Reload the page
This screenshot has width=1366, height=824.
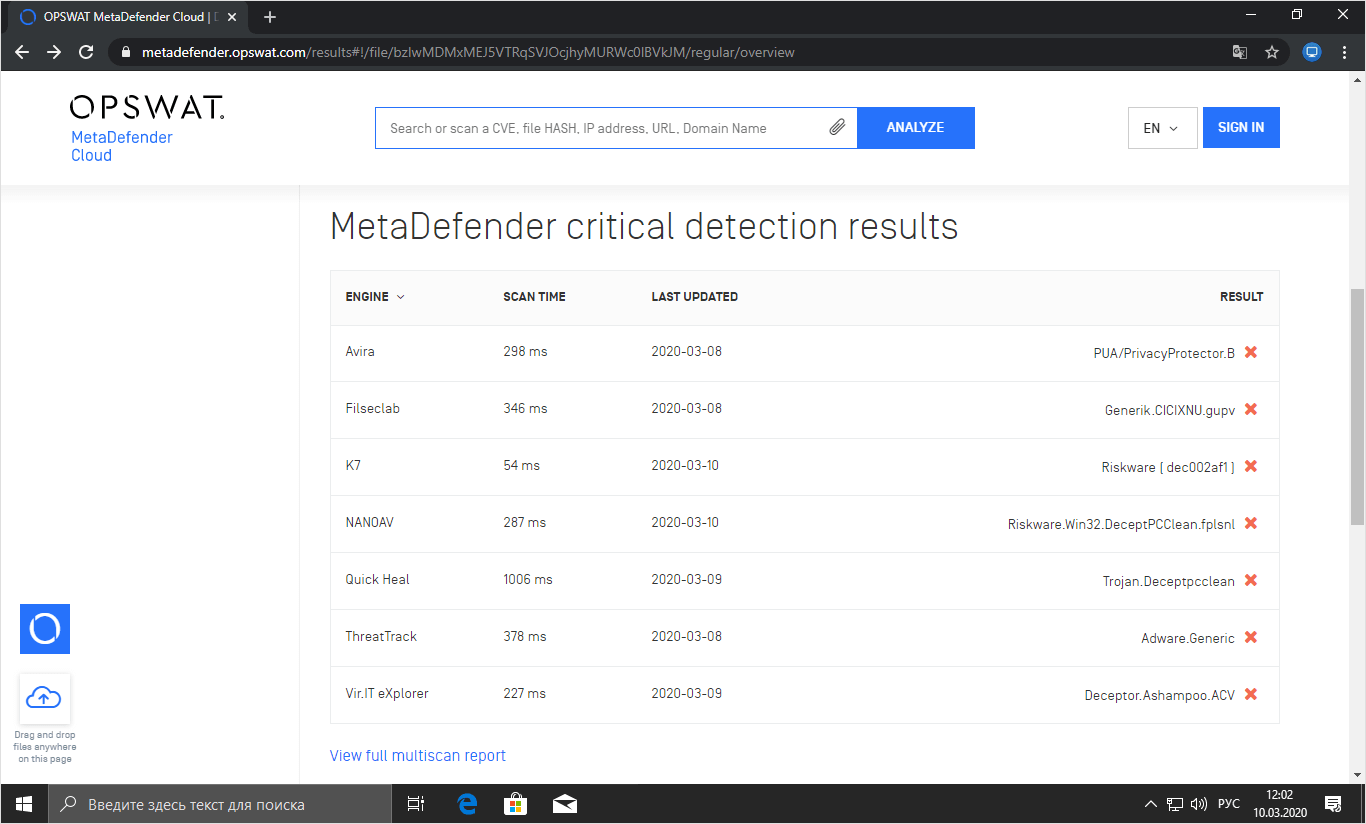86,52
